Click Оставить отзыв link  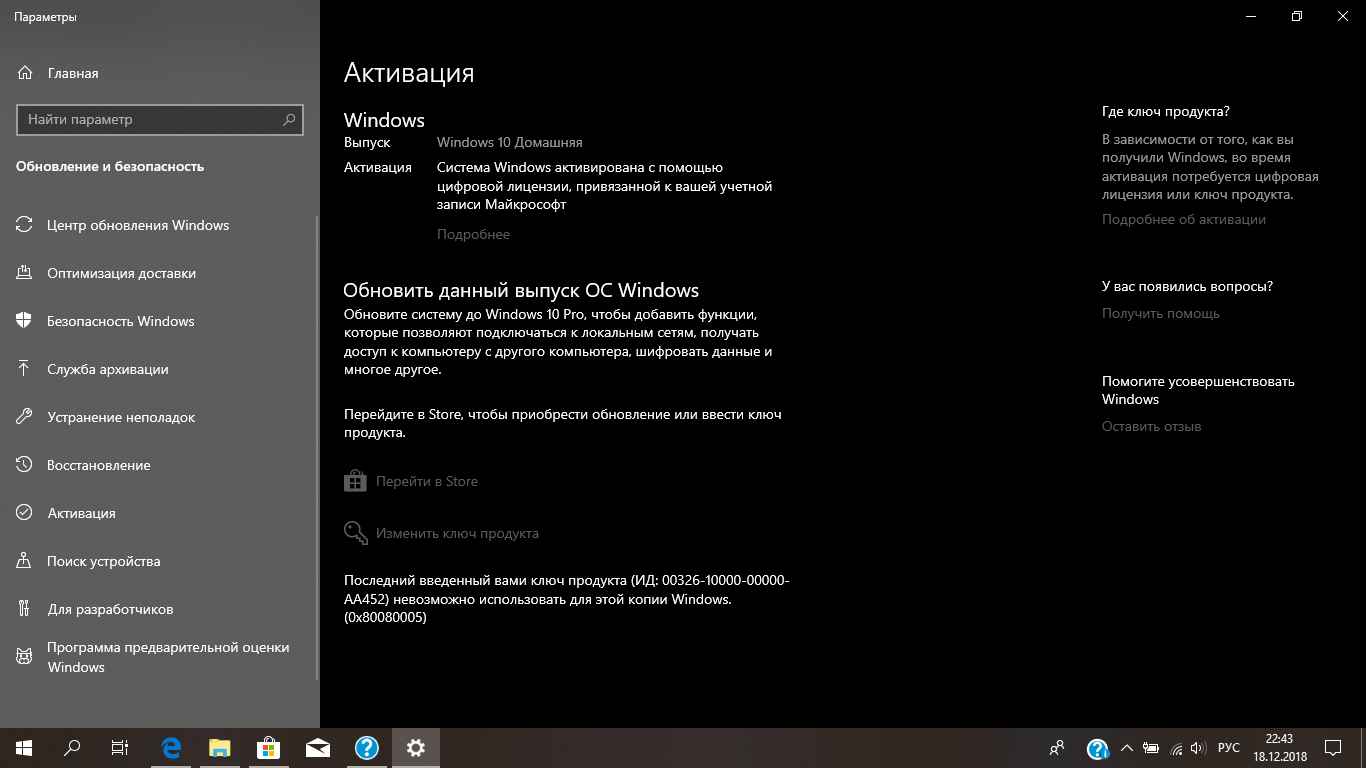[1152, 426]
